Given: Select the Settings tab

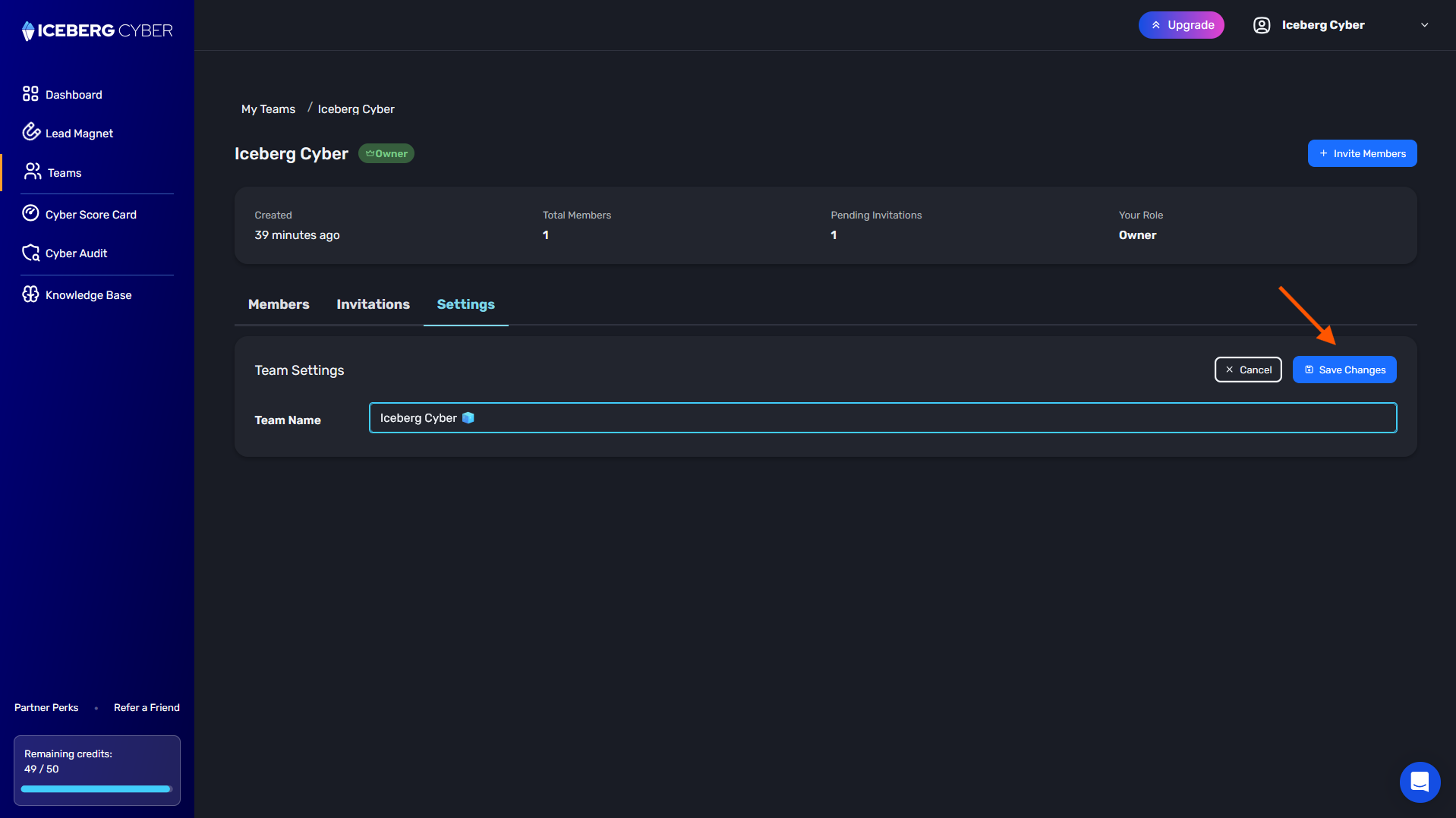Looking at the screenshot, I should (466, 304).
